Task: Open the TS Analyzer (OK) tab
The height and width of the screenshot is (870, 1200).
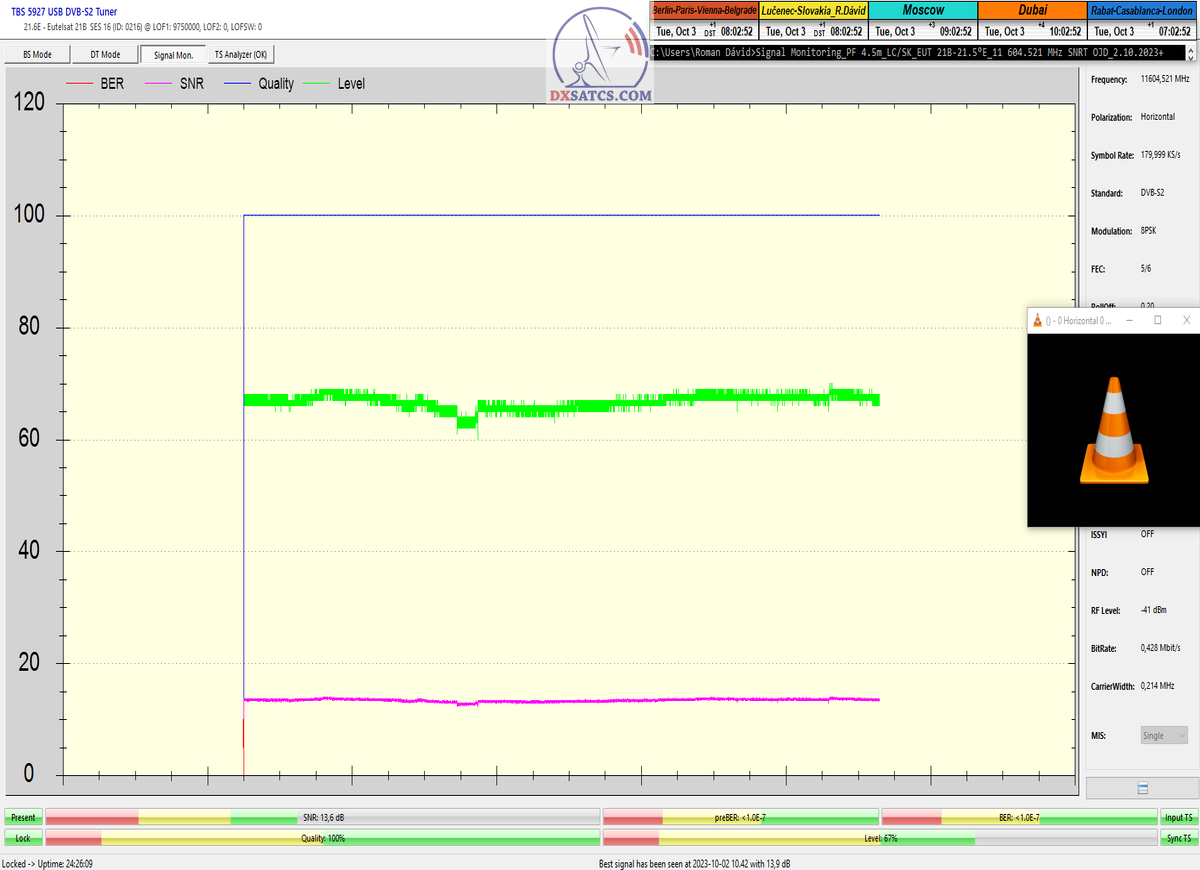Action: pyautogui.click(x=240, y=55)
